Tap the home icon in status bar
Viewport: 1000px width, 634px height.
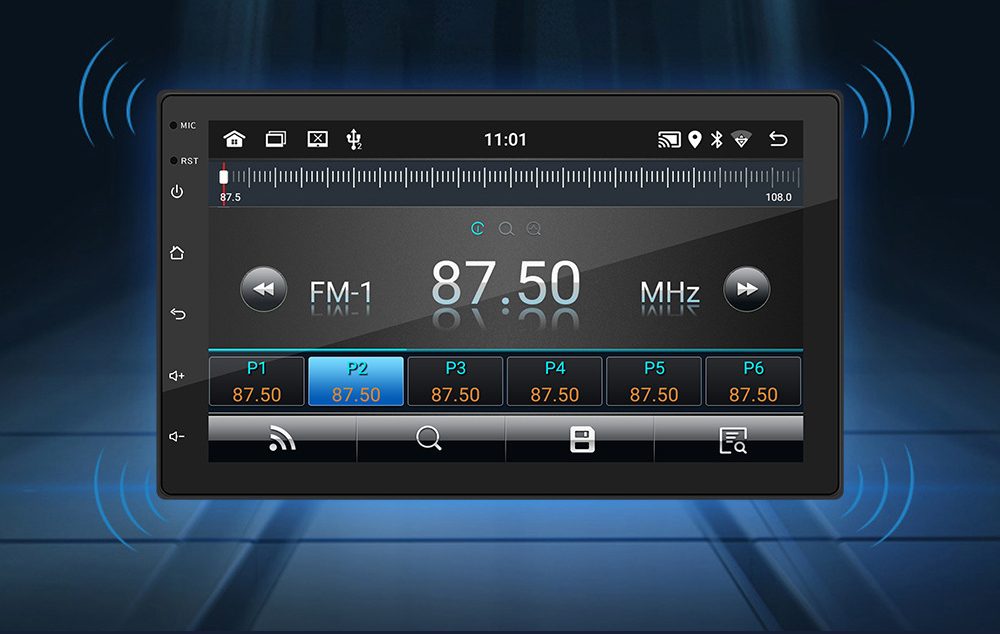click(x=234, y=139)
